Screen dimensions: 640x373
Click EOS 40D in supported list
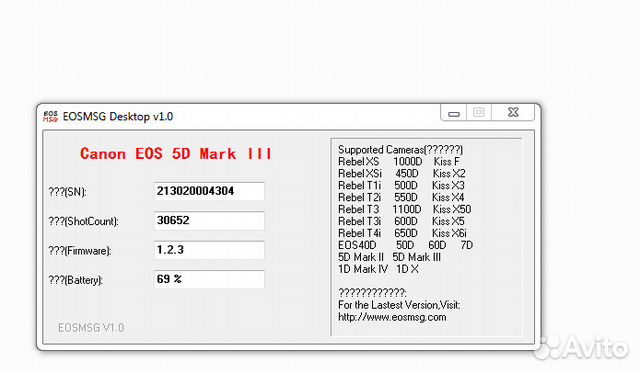point(357,245)
